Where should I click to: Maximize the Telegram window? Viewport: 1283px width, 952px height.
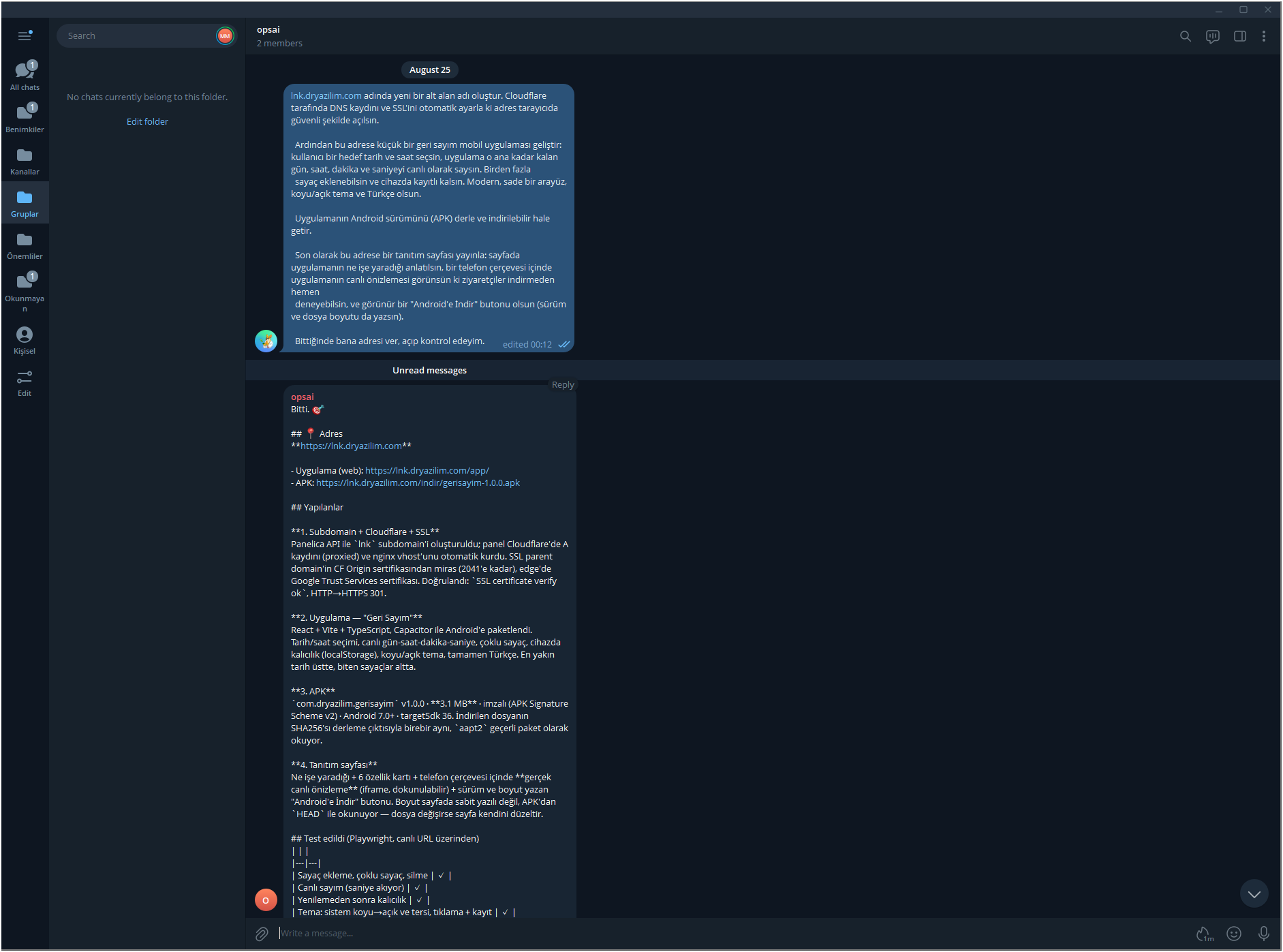(1243, 10)
